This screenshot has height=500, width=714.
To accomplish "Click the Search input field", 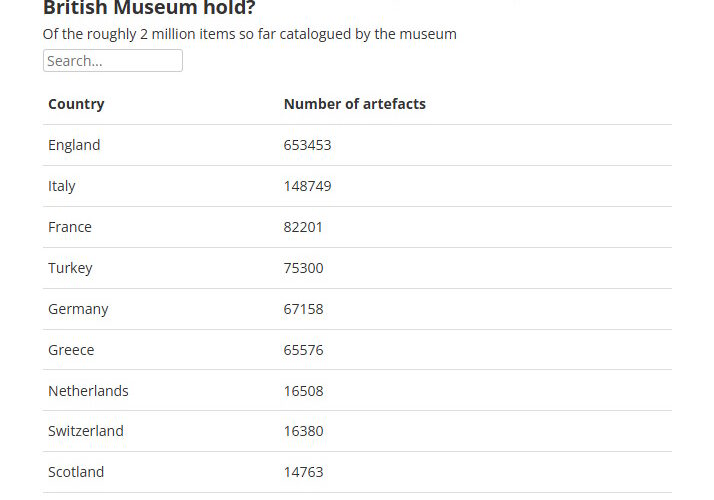I will pyautogui.click(x=112, y=61).
